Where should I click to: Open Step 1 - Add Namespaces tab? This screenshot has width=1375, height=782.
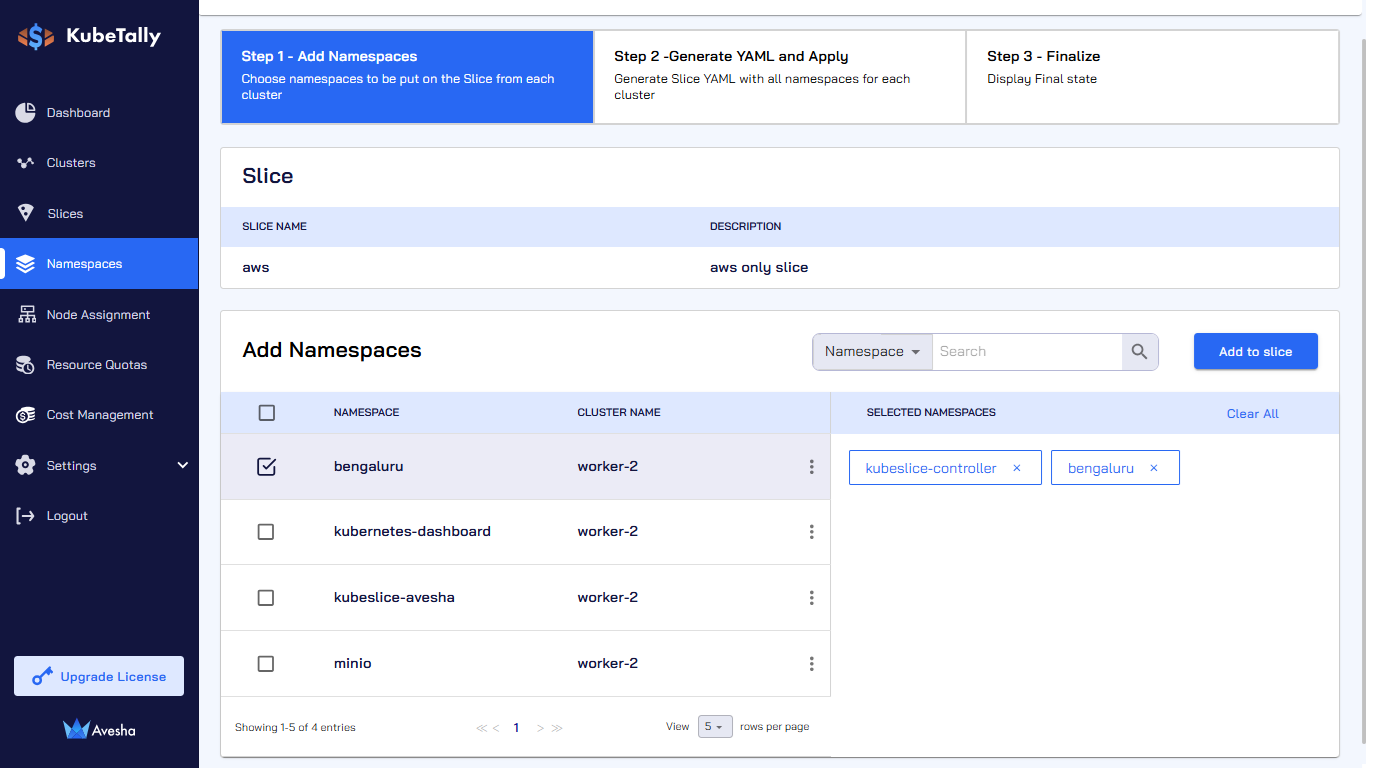[x=408, y=77]
